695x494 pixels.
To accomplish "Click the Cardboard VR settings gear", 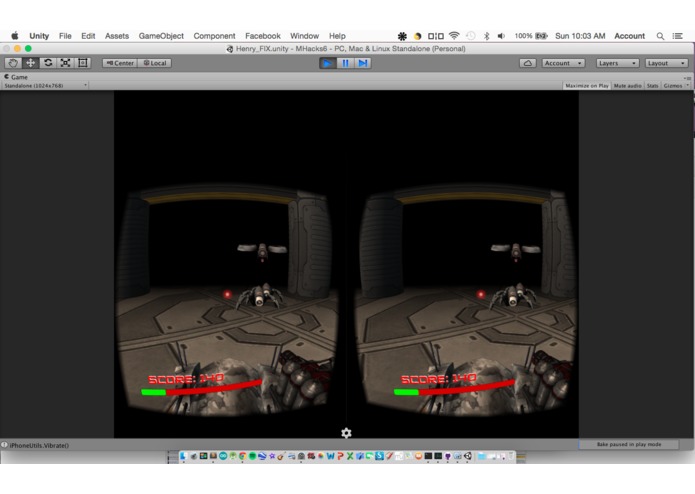I will [346, 433].
